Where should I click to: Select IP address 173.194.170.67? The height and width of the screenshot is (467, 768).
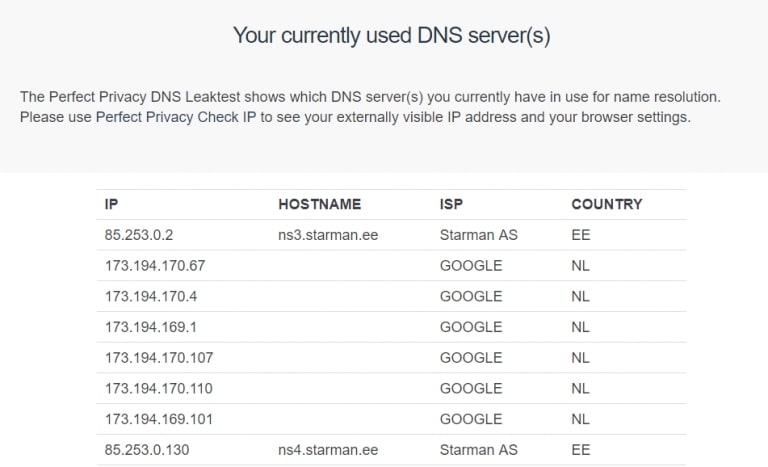click(x=155, y=266)
